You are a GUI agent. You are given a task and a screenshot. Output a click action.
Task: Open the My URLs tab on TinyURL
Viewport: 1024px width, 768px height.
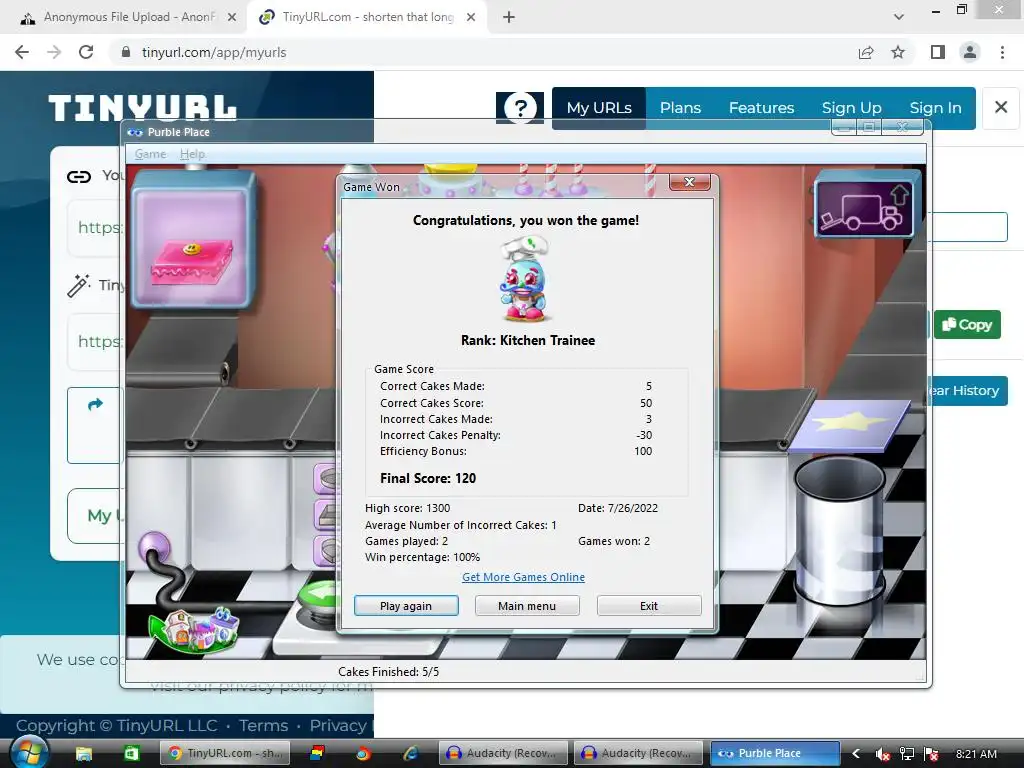[599, 108]
